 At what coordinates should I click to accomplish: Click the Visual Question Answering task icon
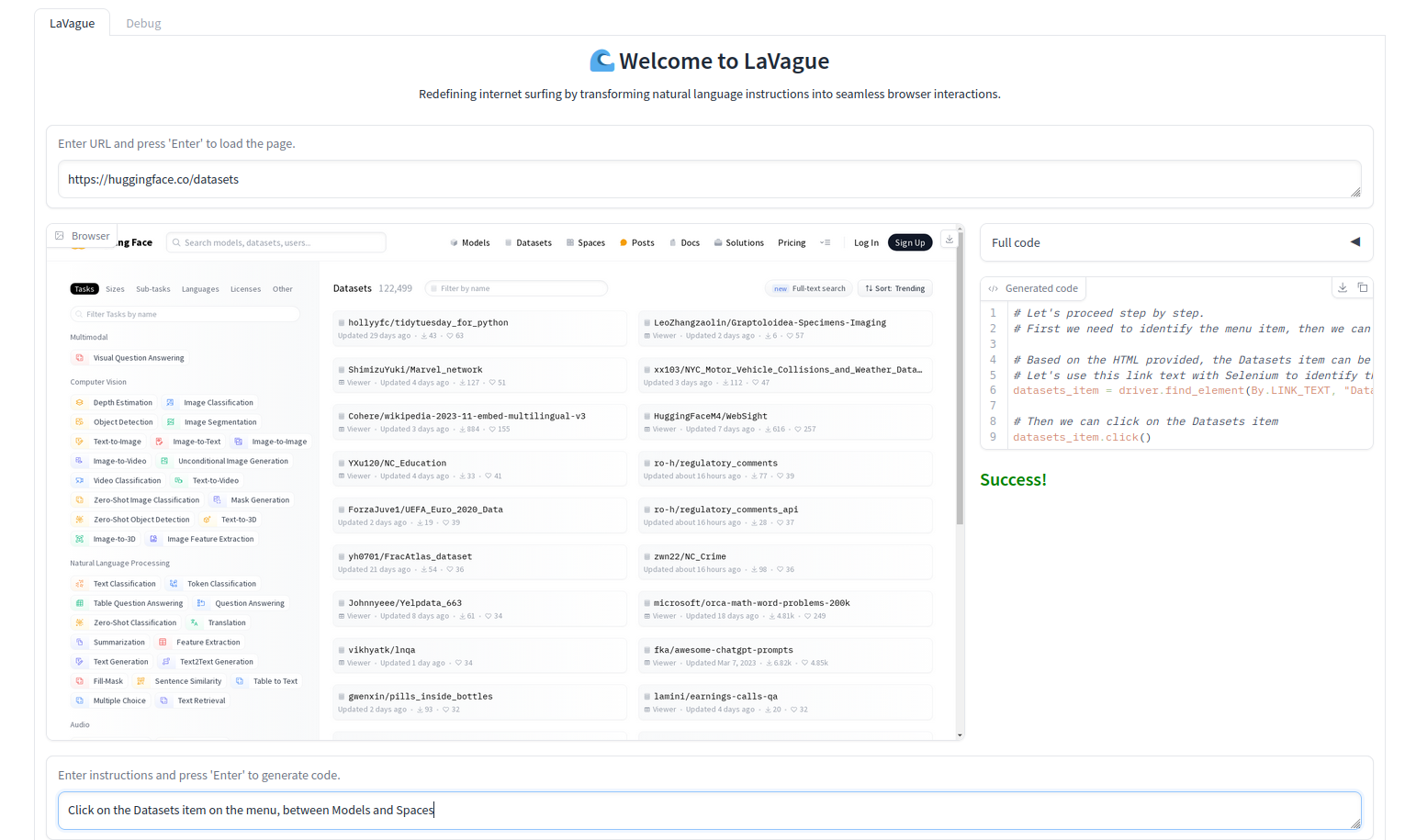(x=80, y=358)
